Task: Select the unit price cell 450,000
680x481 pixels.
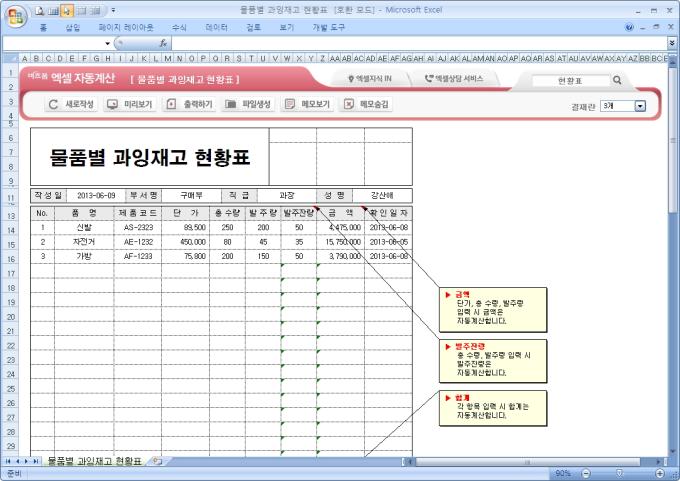Action: pyautogui.click(x=186, y=242)
